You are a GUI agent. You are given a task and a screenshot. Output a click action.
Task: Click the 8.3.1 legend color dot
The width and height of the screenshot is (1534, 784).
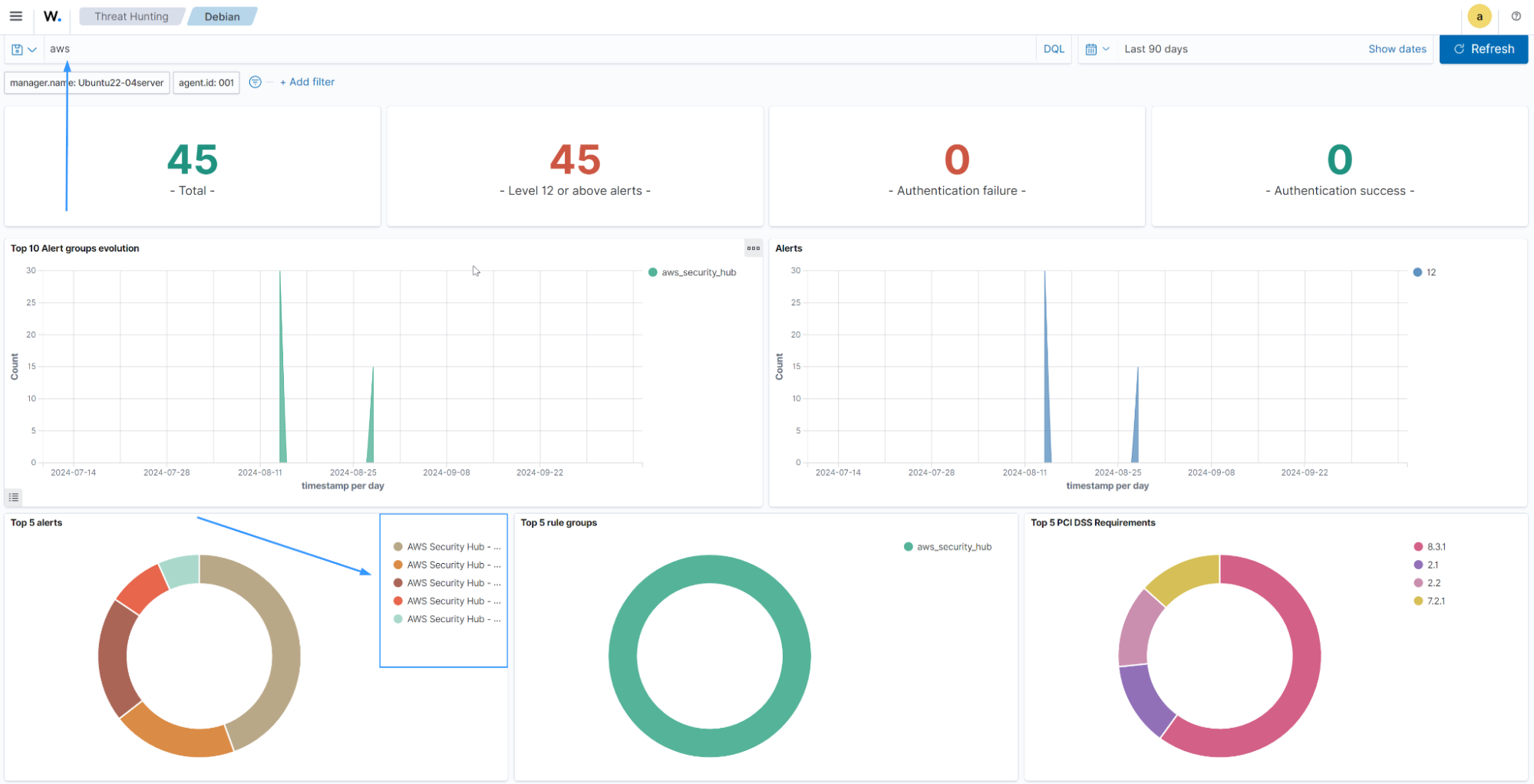click(x=1418, y=547)
